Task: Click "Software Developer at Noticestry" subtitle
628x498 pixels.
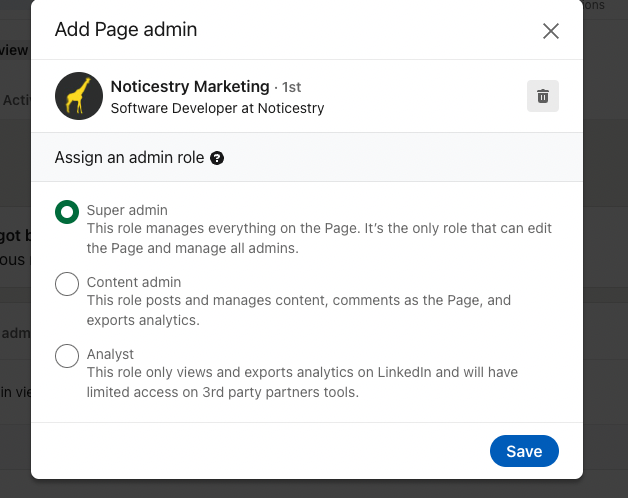Action: tap(217, 108)
